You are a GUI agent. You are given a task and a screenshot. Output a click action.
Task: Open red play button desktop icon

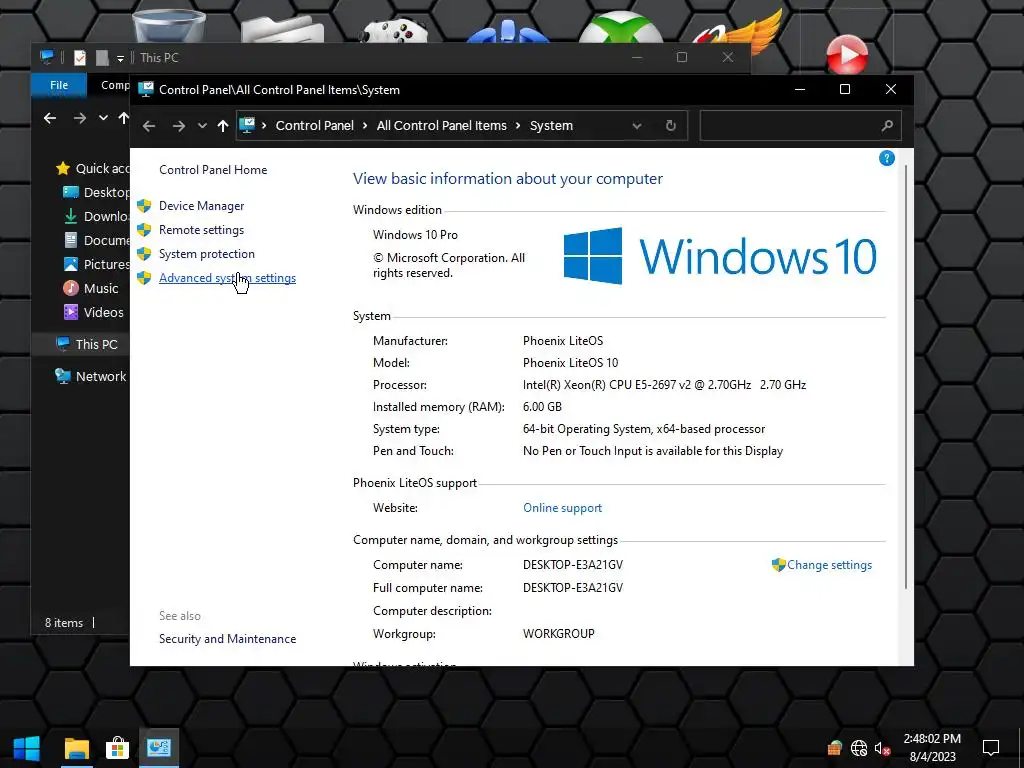pos(847,55)
